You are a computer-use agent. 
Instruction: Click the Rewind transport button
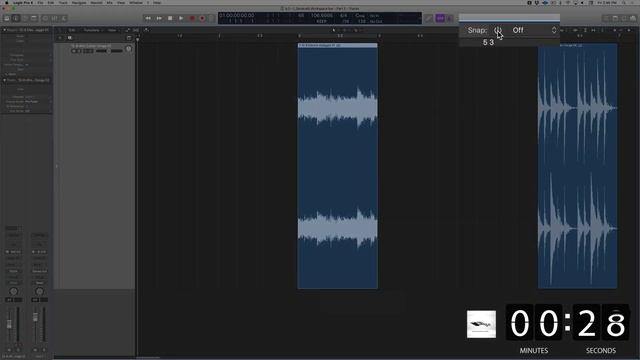point(148,18)
